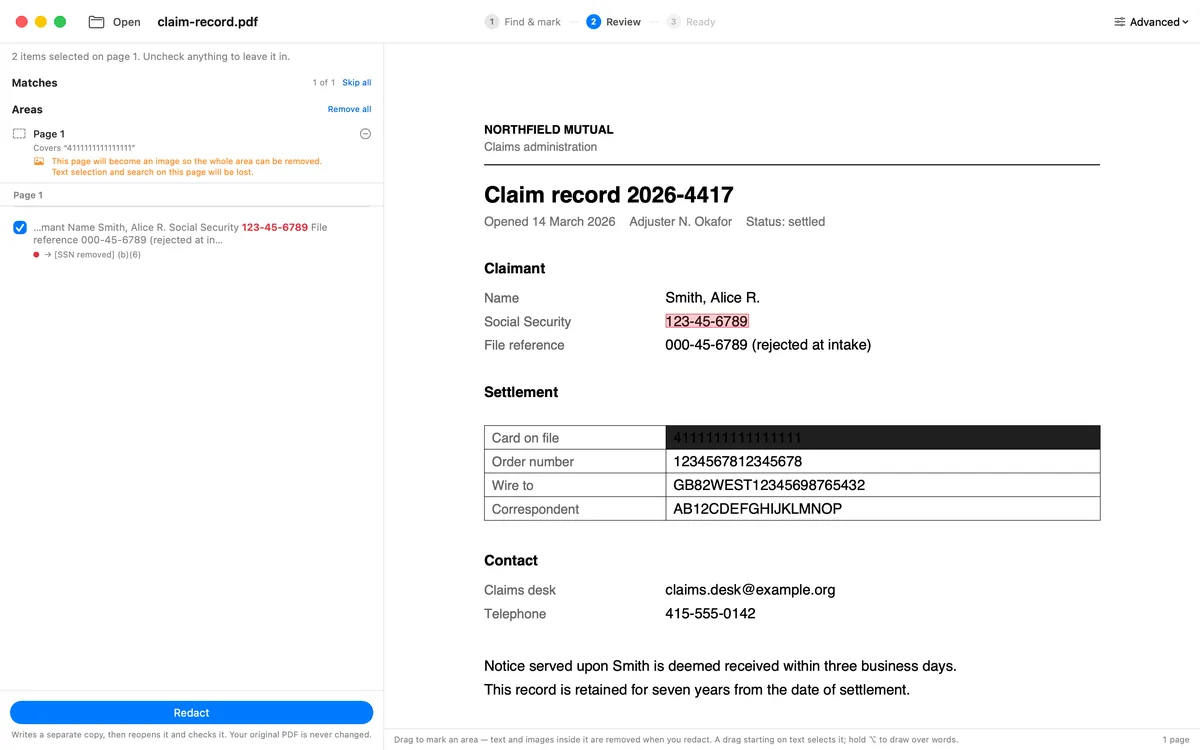This screenshot has height=750, width=1200.
Task: Click the "1 of 1" match counter
Action: coord(324,83)
